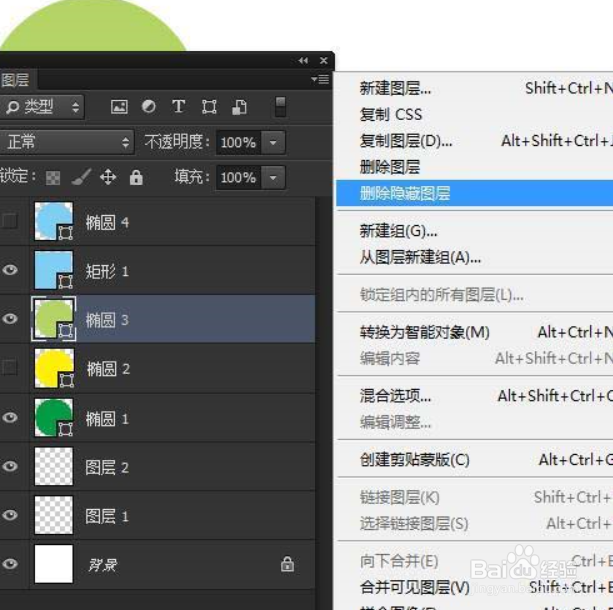Image resolution: width=613 pixels, height=610 pixels.
Task: Select layer name 矩形 1
Action: pyautogui.click(x=107, y=271)
